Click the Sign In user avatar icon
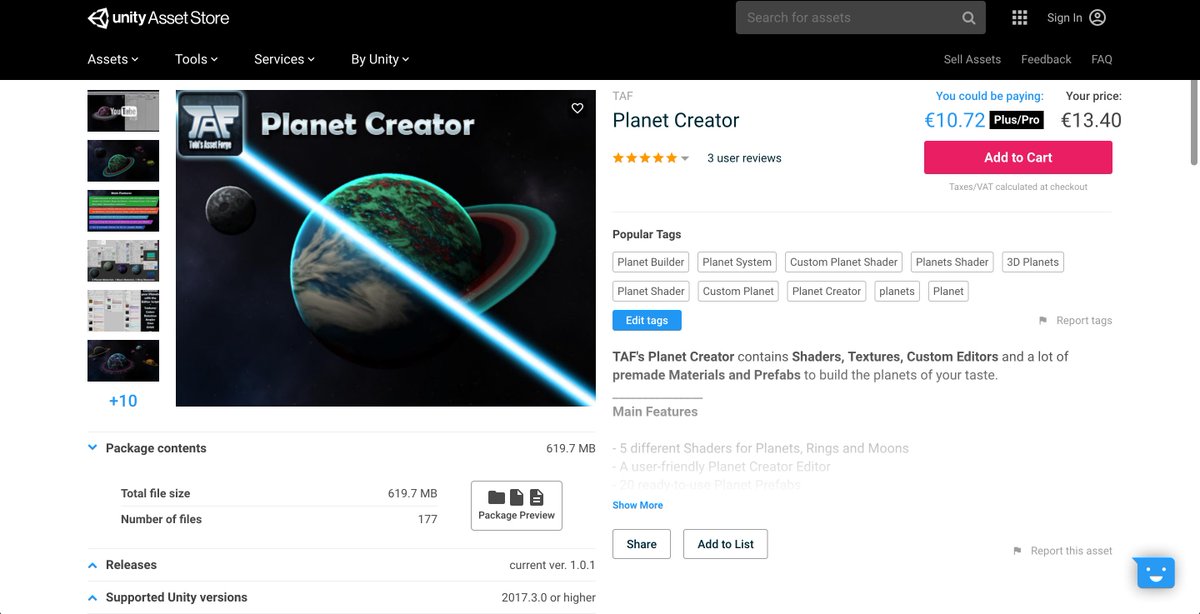 tap(1097, 18)
